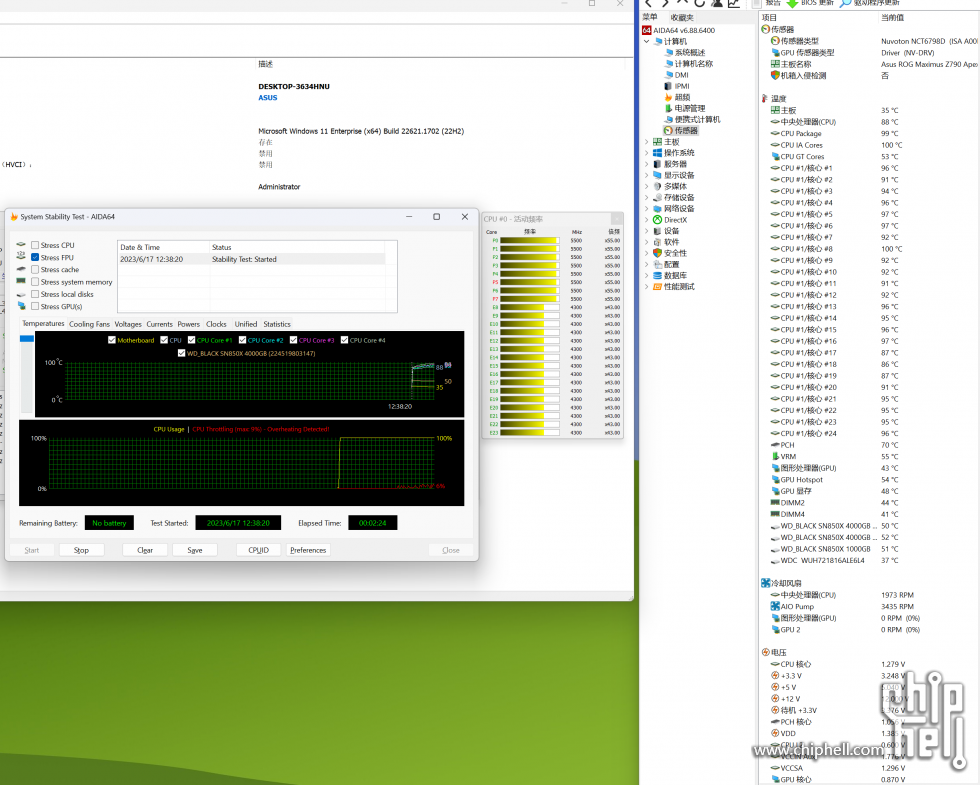
Task: Click the P0 core frequency bar
Action: click(529, 240)
